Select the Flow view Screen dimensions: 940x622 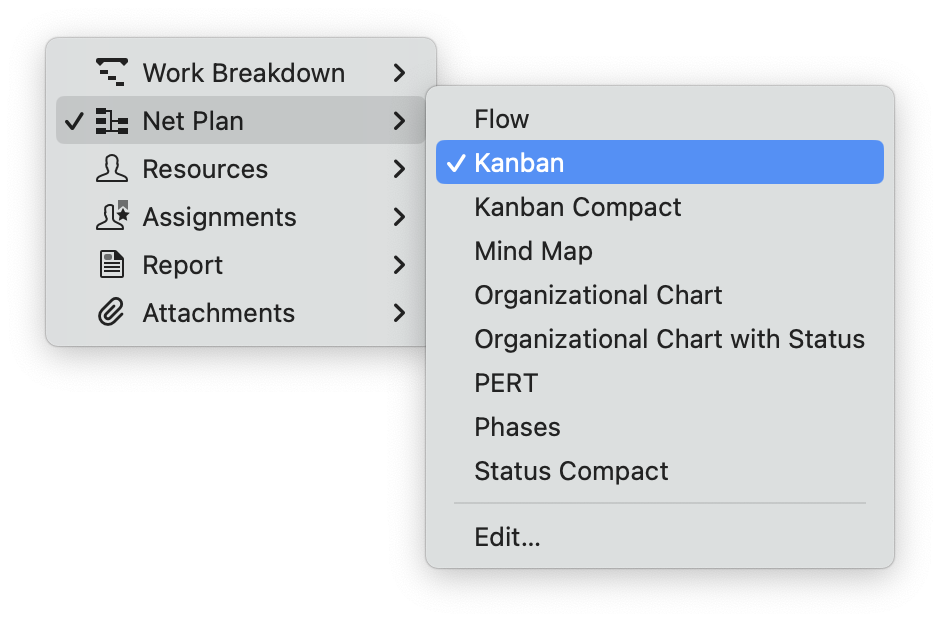pos(500,118)
